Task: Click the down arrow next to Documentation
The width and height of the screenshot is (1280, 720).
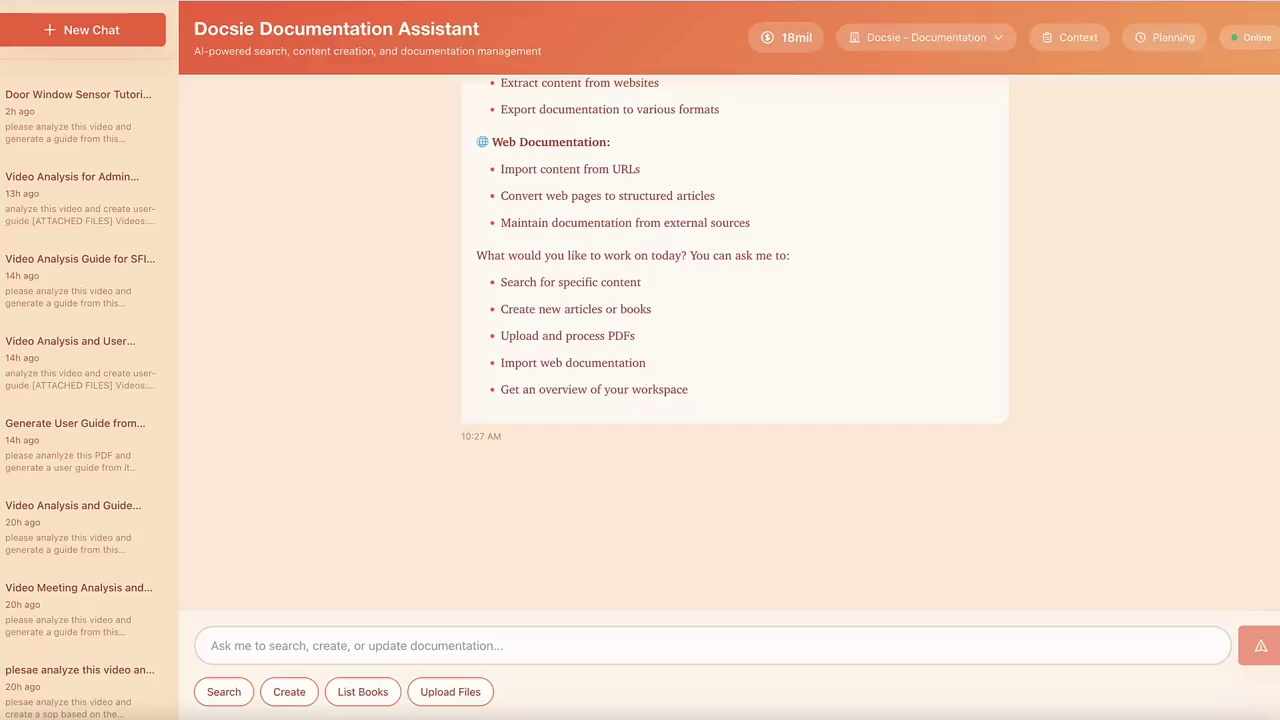Action: (997, 37)
